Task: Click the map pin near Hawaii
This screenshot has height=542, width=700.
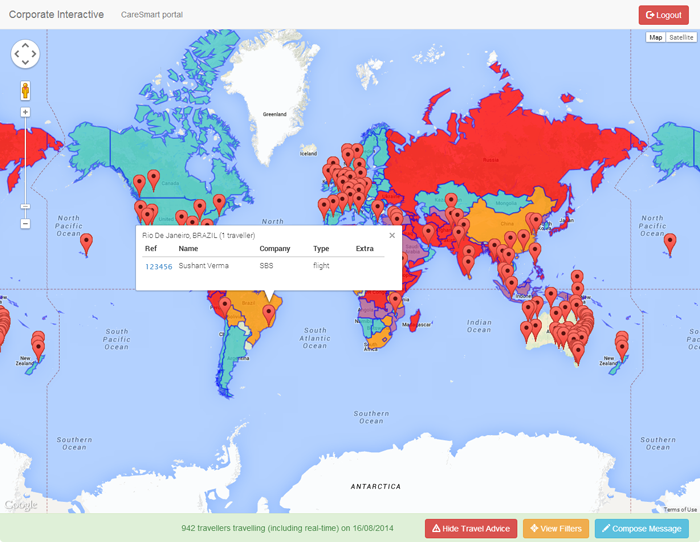Action: coord(86,241)
